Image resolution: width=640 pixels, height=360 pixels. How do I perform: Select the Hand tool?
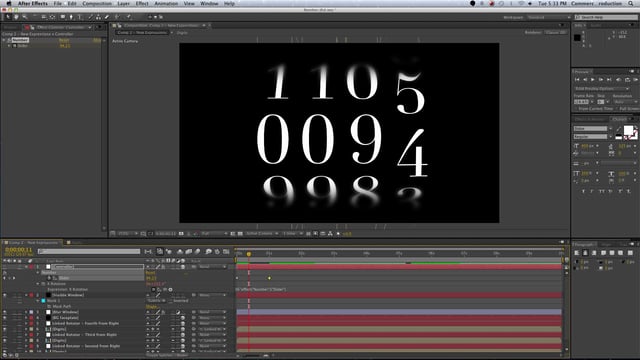point(16,17)
